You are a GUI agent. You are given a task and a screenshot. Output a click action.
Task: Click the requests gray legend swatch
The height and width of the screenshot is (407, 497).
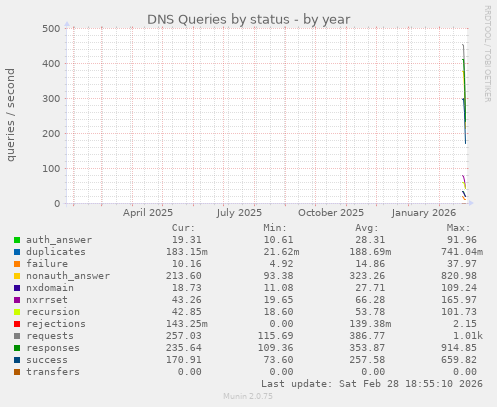click(x=17, y=336)
